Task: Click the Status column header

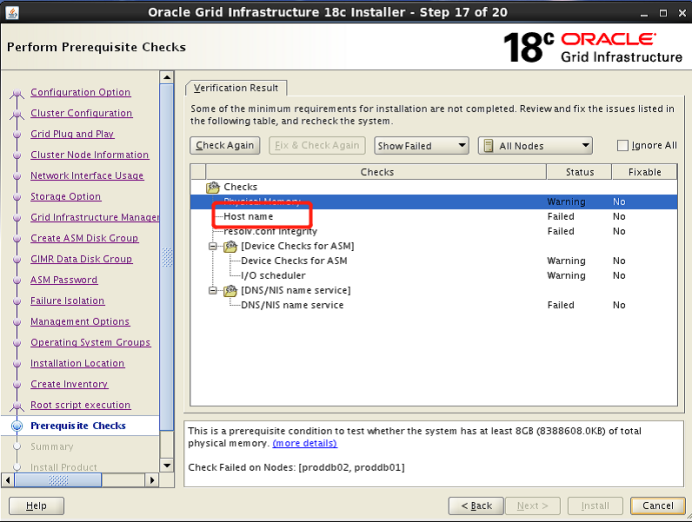Action: click(x=579, y=172)
